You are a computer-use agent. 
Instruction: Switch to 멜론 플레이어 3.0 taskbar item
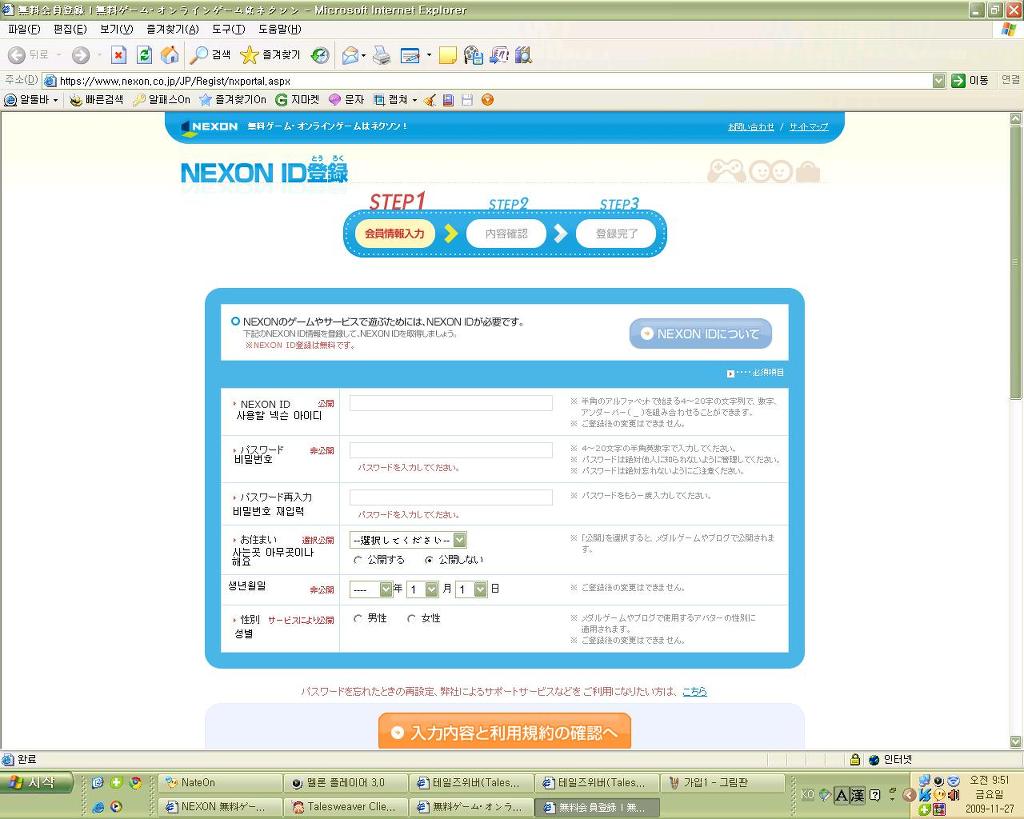pos(346,782)
